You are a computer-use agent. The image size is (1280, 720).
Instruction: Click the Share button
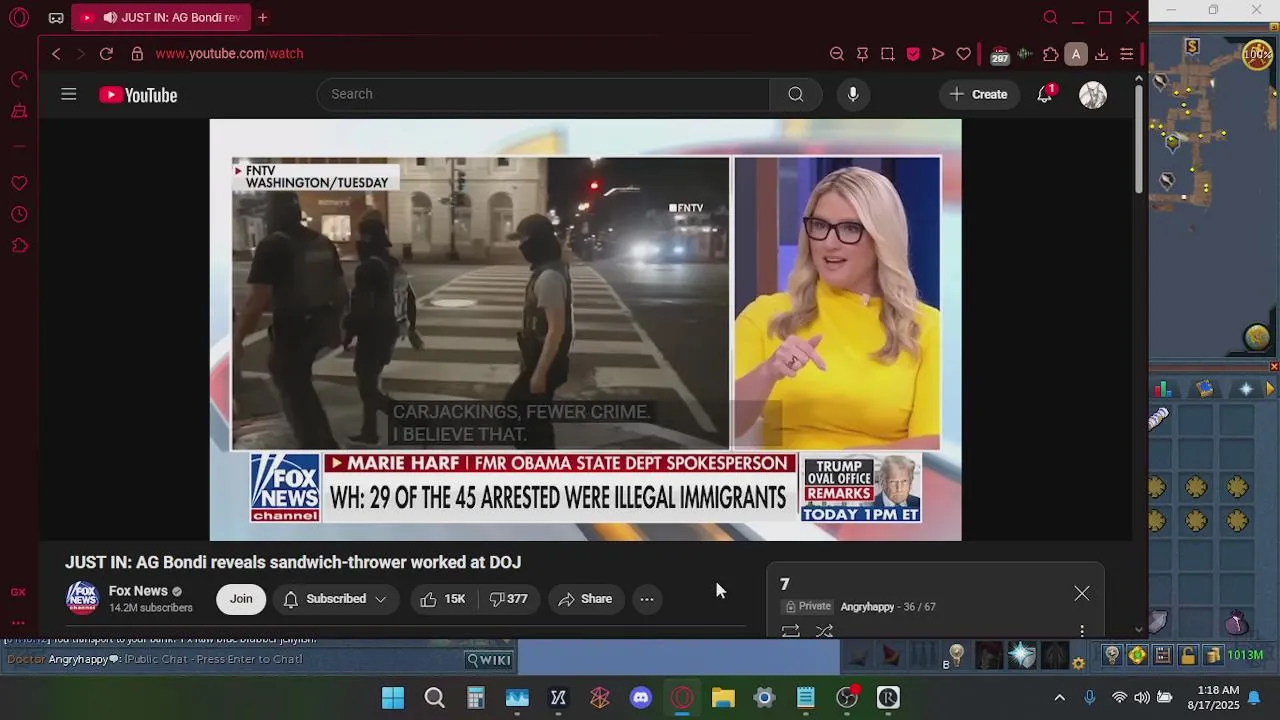pos(585,599)
